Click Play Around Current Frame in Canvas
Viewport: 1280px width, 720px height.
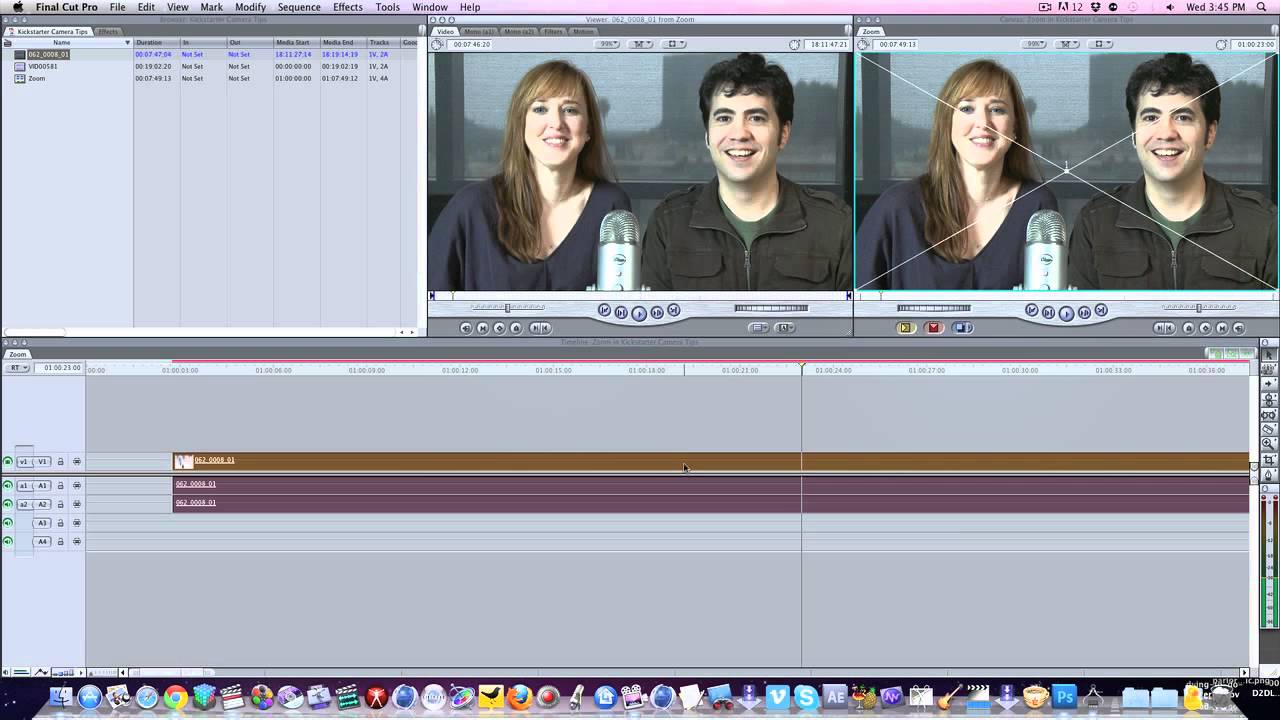tap(1084, 313)
